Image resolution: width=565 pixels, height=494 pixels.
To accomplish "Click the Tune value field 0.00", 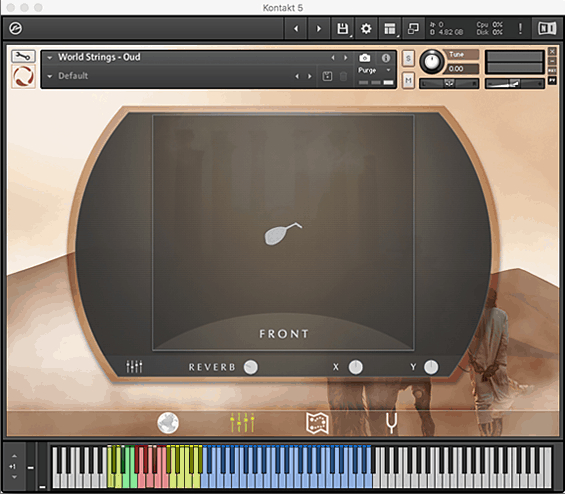I will (x=463, y=69).
